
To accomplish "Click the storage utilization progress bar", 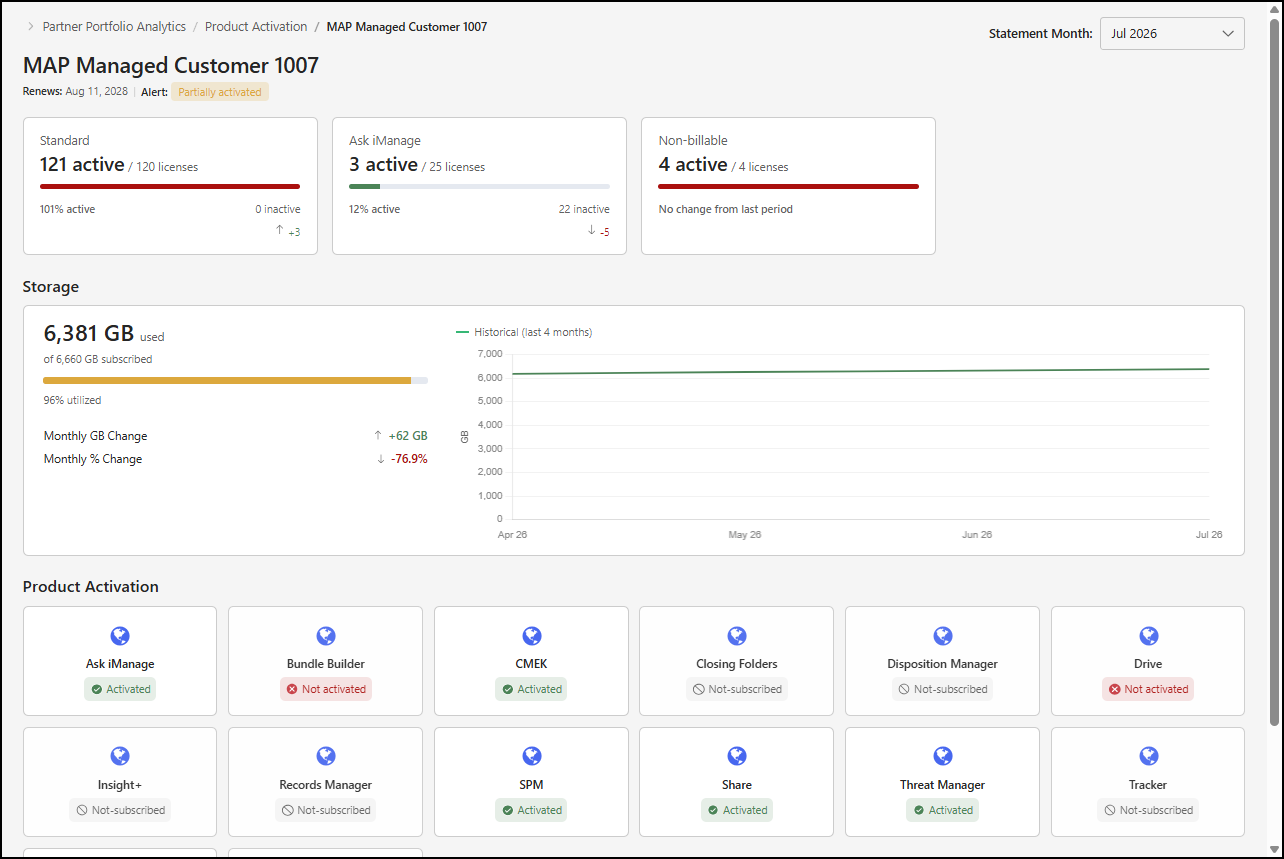I will 236,380.
